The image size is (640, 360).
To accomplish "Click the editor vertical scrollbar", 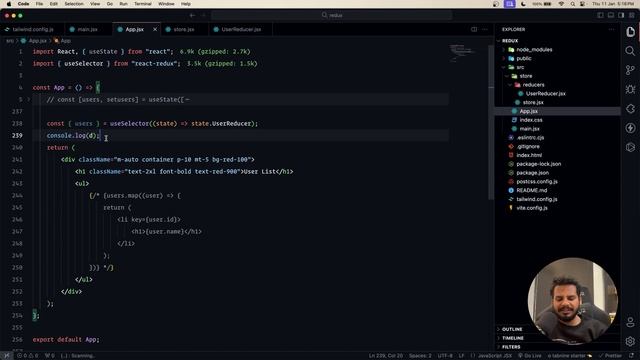I will pyautogui.click(x=491, y=122).
